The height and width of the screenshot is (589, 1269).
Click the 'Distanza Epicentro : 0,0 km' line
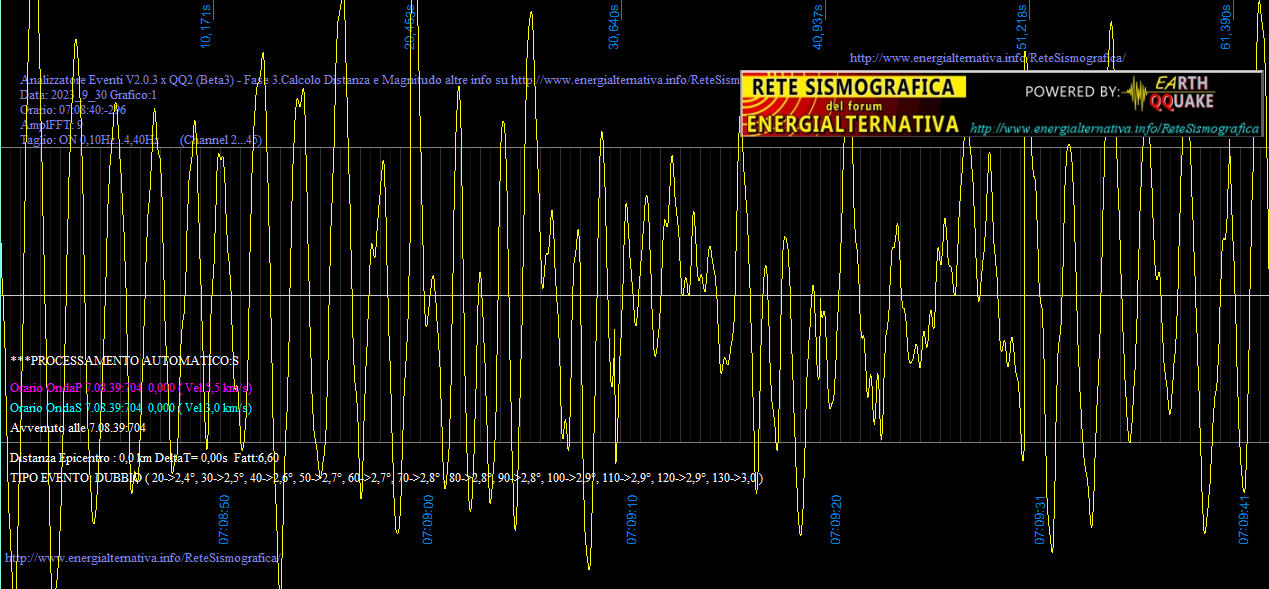(x=144, y=458)
